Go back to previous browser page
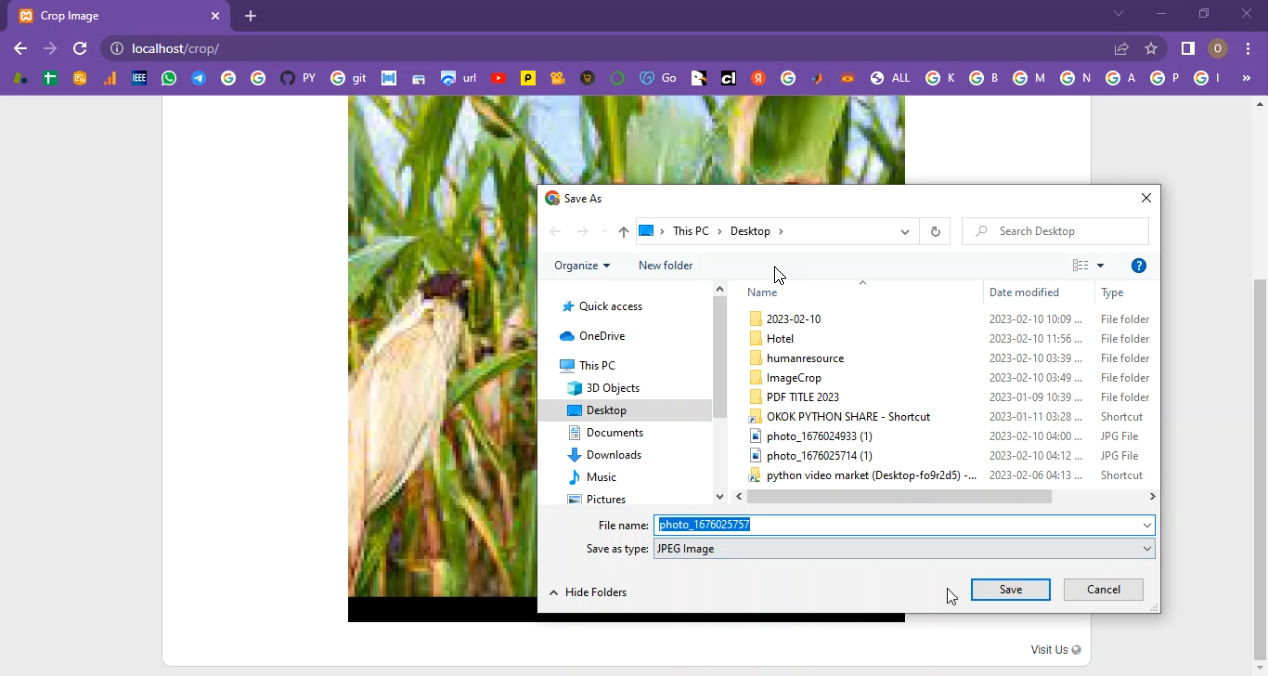 (20, 48)
